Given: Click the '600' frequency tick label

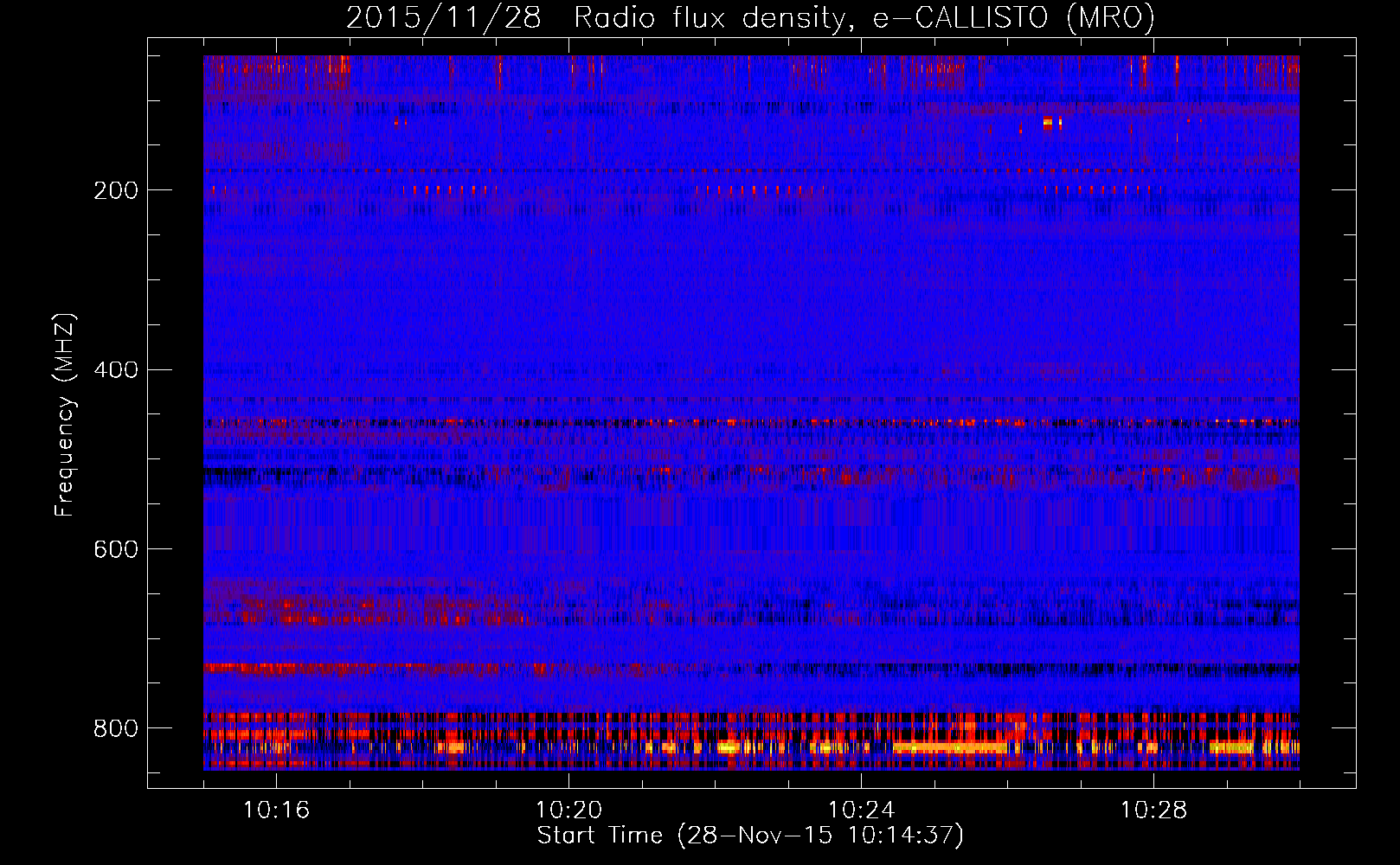Looking at the screenshot, I should point(116,550).
